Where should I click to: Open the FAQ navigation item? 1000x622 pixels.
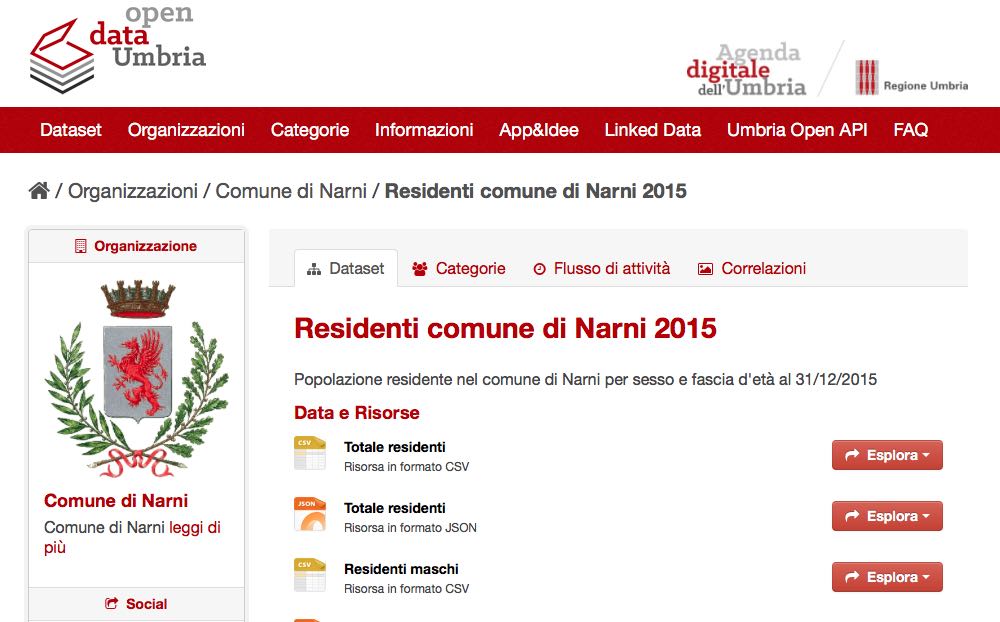[910, 130]
